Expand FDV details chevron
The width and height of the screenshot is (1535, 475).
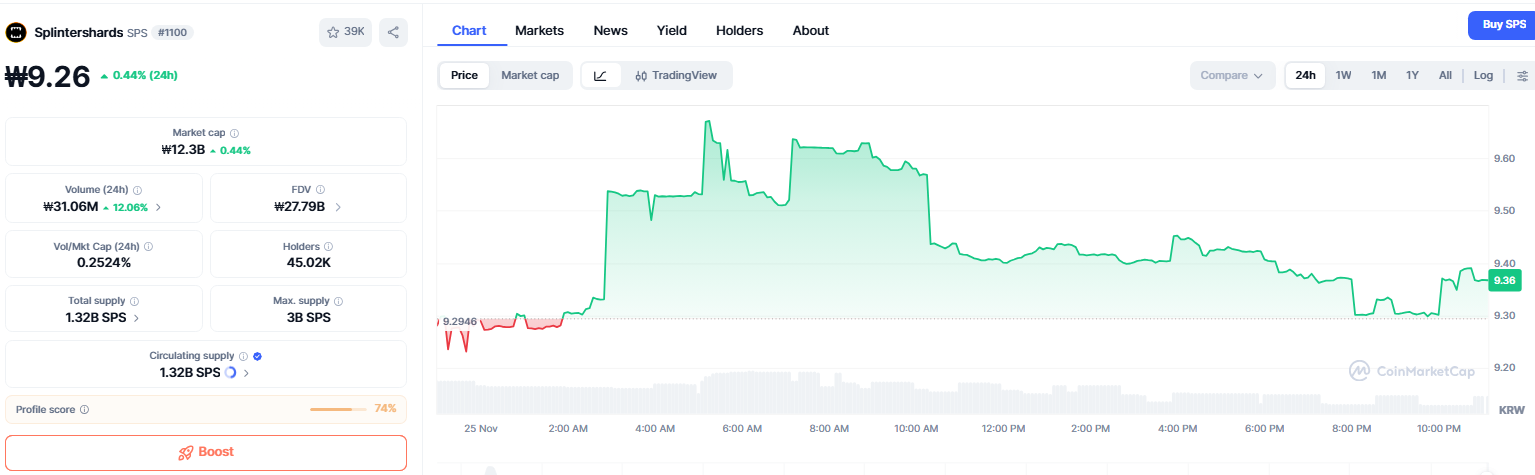pos(338,207)
